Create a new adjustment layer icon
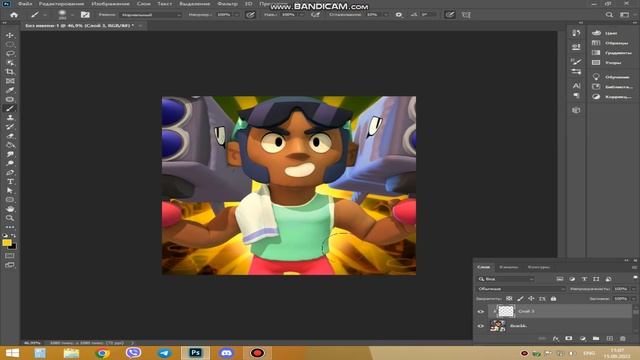This screenshot has width=640, height=360. (582, 338)
